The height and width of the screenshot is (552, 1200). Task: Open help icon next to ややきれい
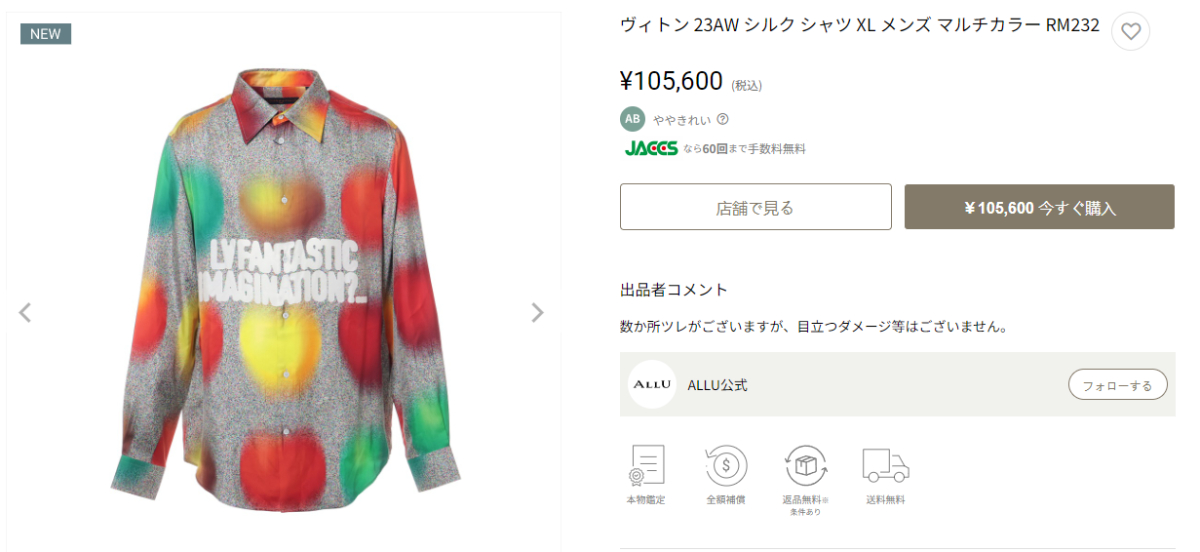click(x=723, y=119)
